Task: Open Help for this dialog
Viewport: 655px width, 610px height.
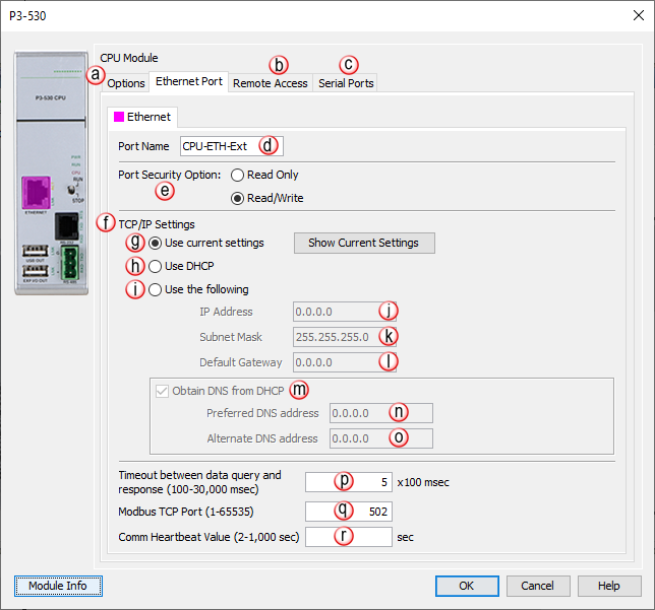Action: pyautogui.click(x=608, y=585)
